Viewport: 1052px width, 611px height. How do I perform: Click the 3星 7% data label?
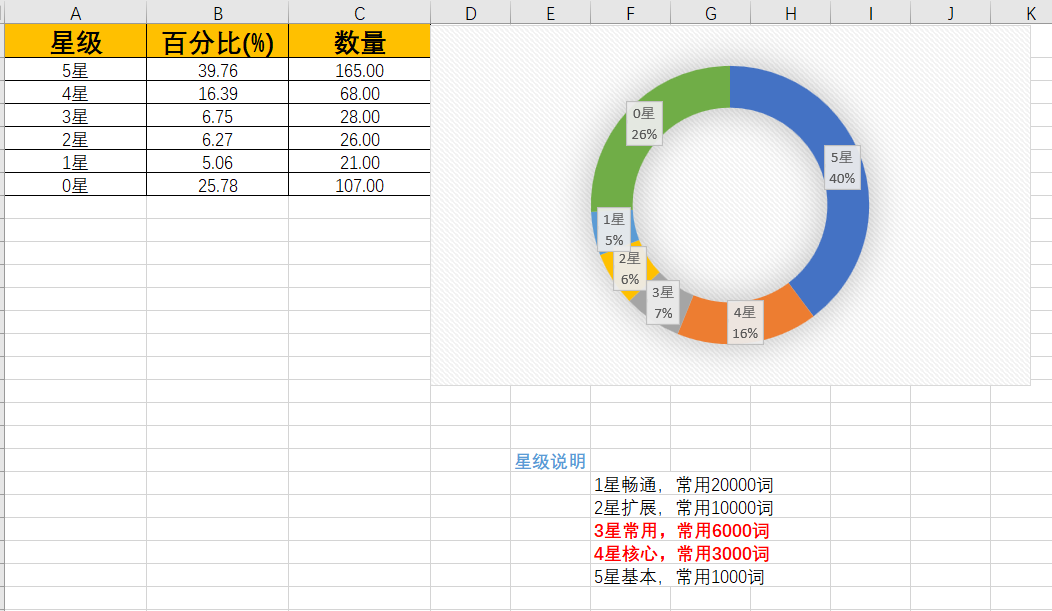tap(663, 302)
